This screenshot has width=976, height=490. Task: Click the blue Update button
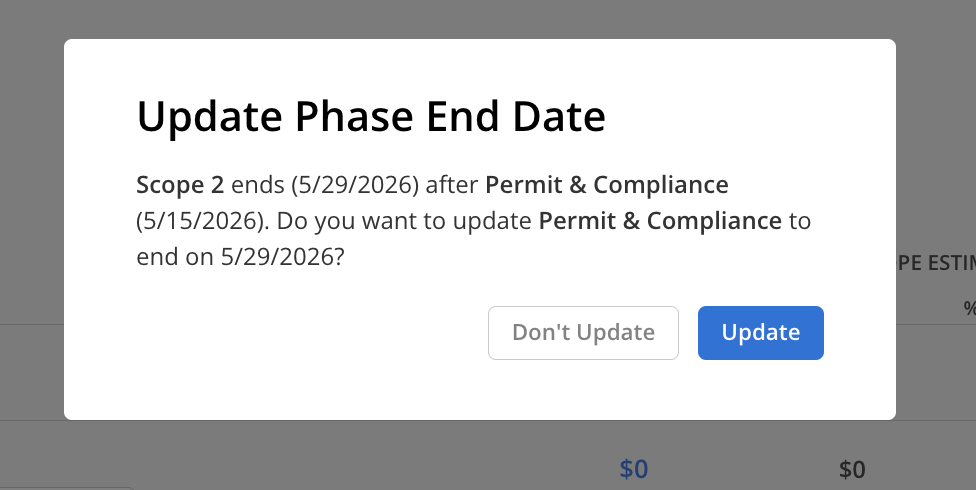[760, 332]
